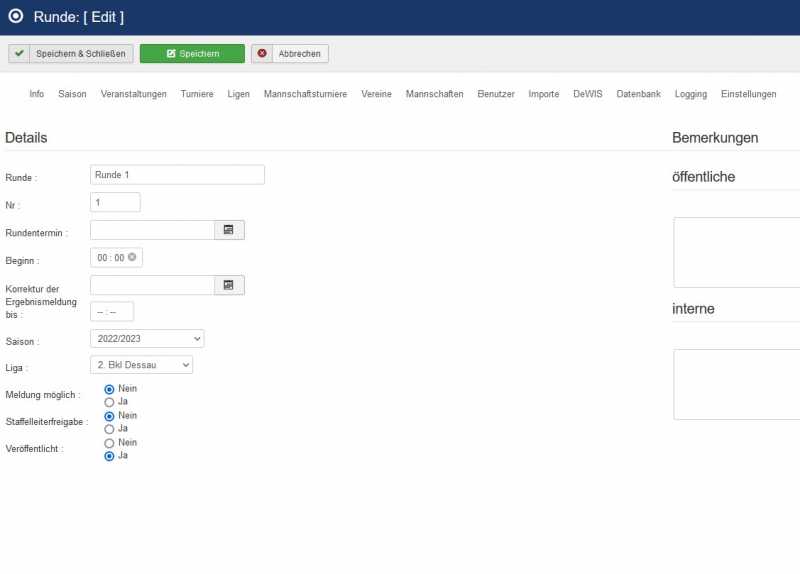Clear the Beginn time with the x icon
The width and height of the screenshot is (800, 574).
tap(132, 258)
